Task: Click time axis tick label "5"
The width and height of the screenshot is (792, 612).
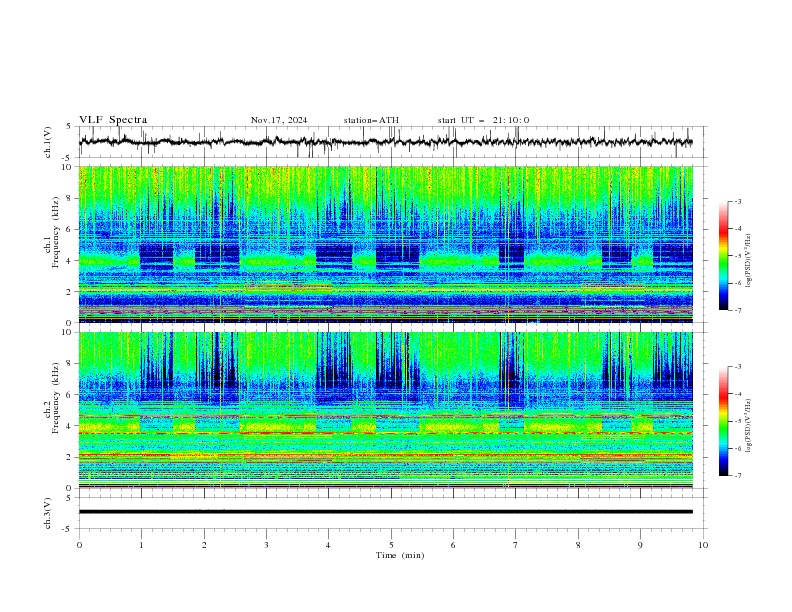Action: coord(391,545)
